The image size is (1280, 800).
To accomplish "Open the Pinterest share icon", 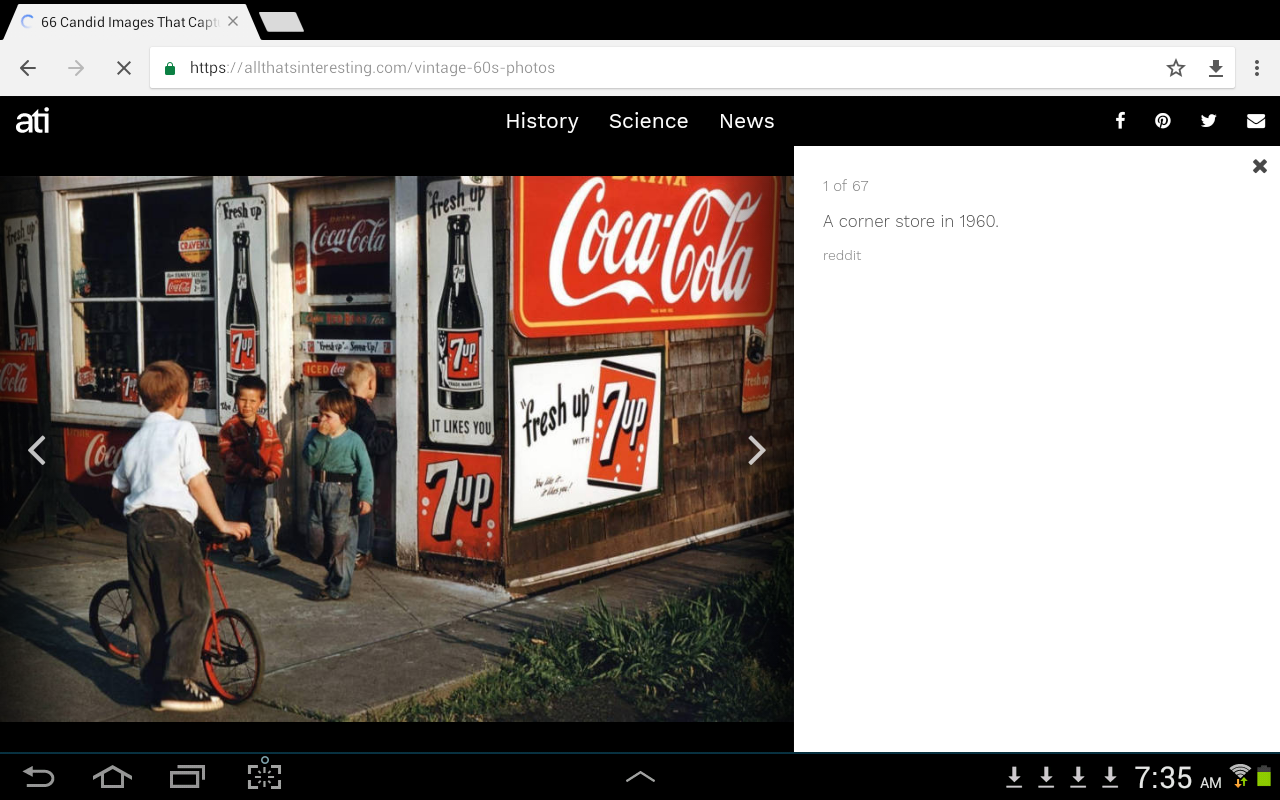I will [1163, 121].
